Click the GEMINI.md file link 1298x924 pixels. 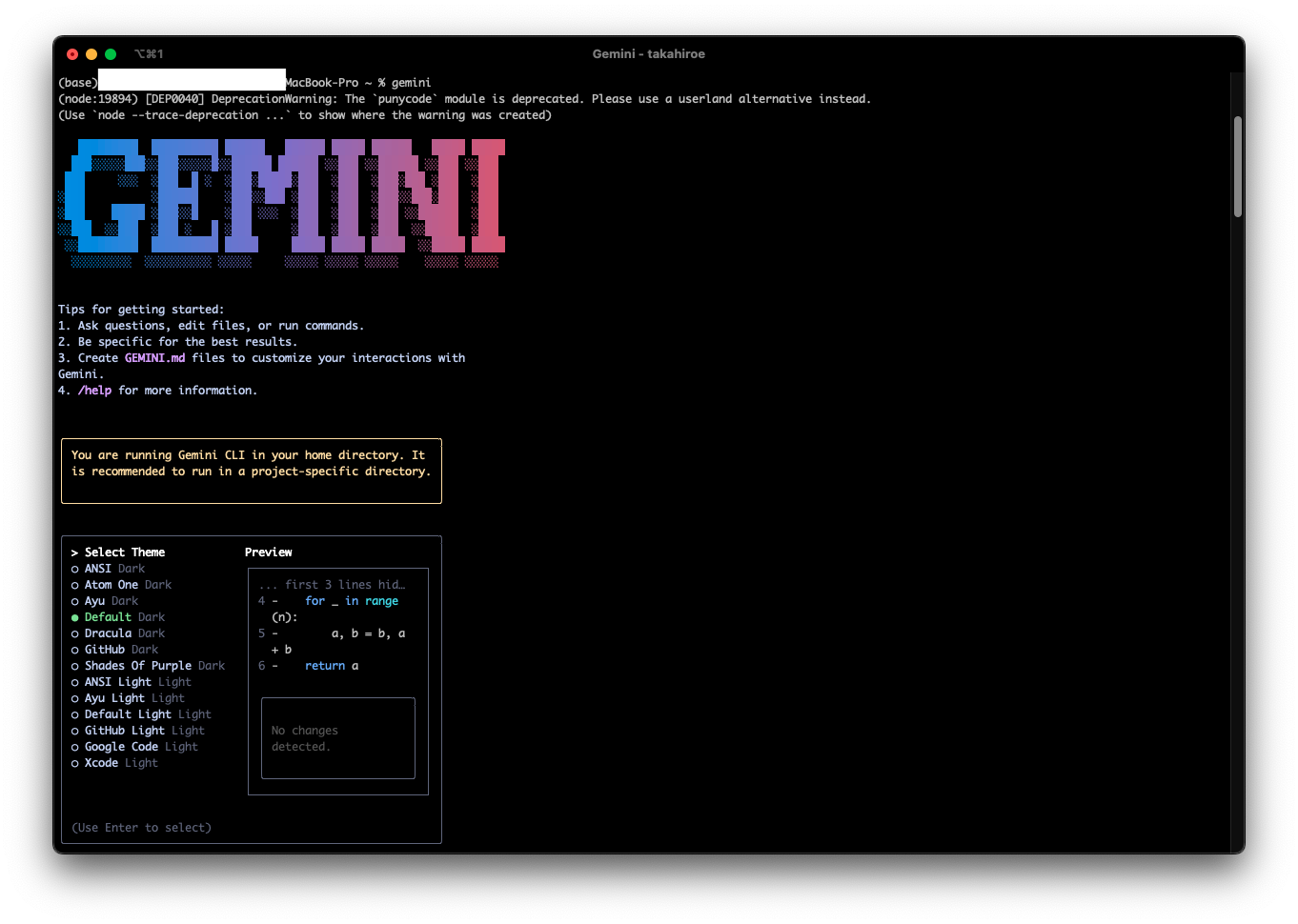(154, 357)
